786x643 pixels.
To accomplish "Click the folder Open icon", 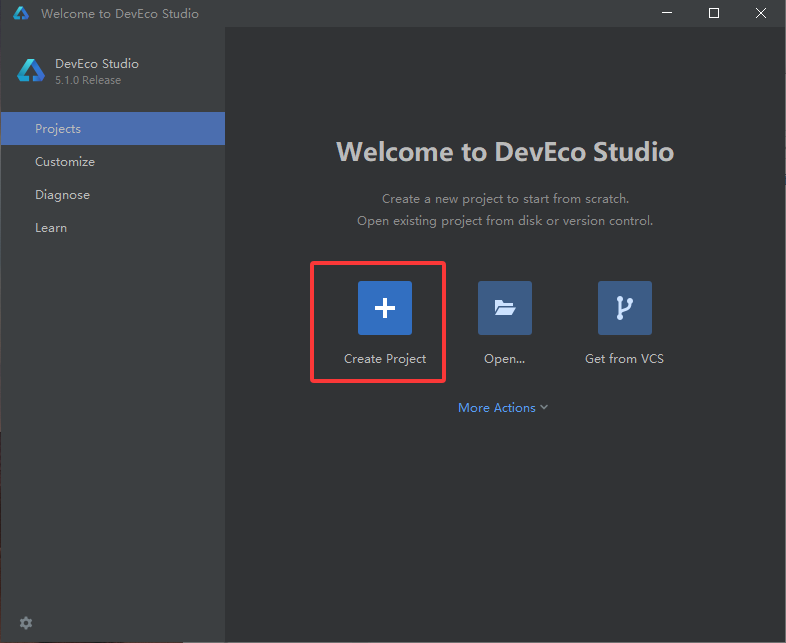I will tap(504, 308).
